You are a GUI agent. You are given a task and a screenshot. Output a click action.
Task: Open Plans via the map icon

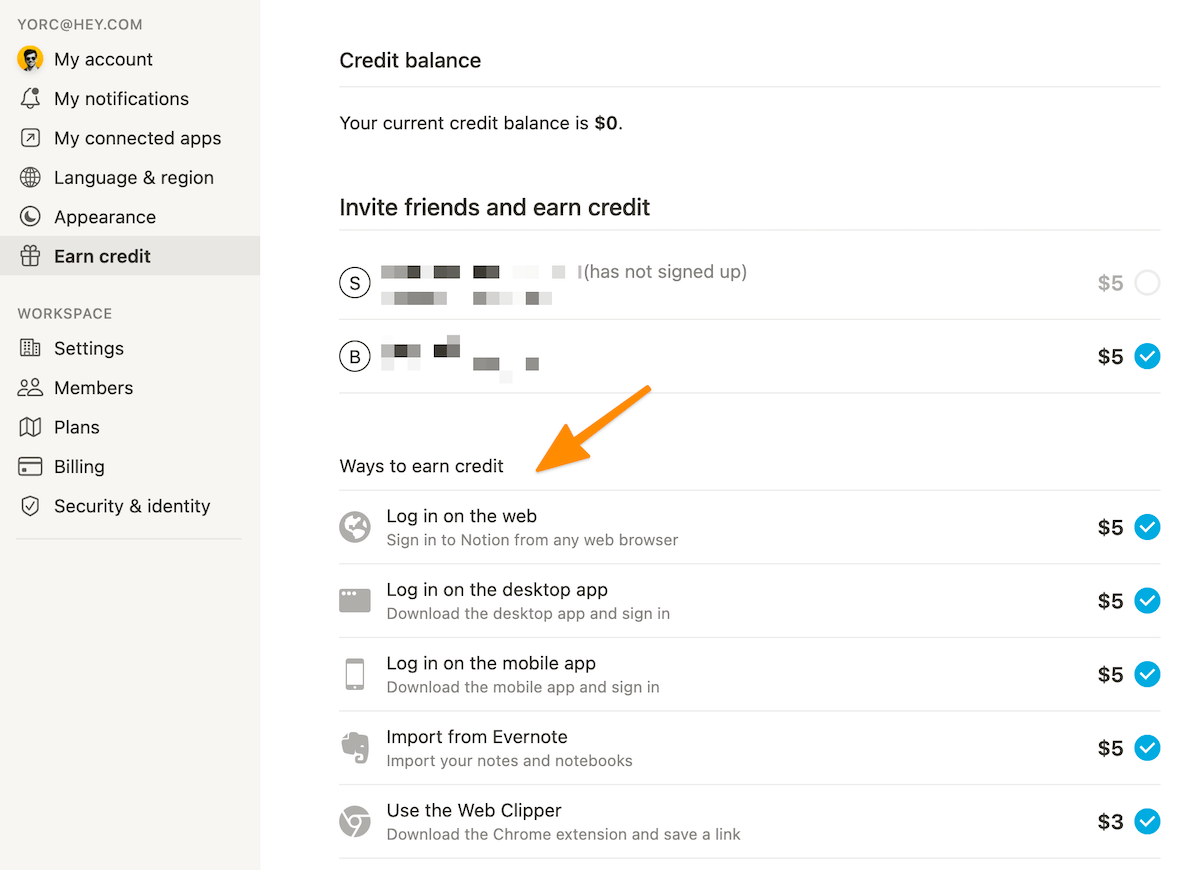pos(30,426)
